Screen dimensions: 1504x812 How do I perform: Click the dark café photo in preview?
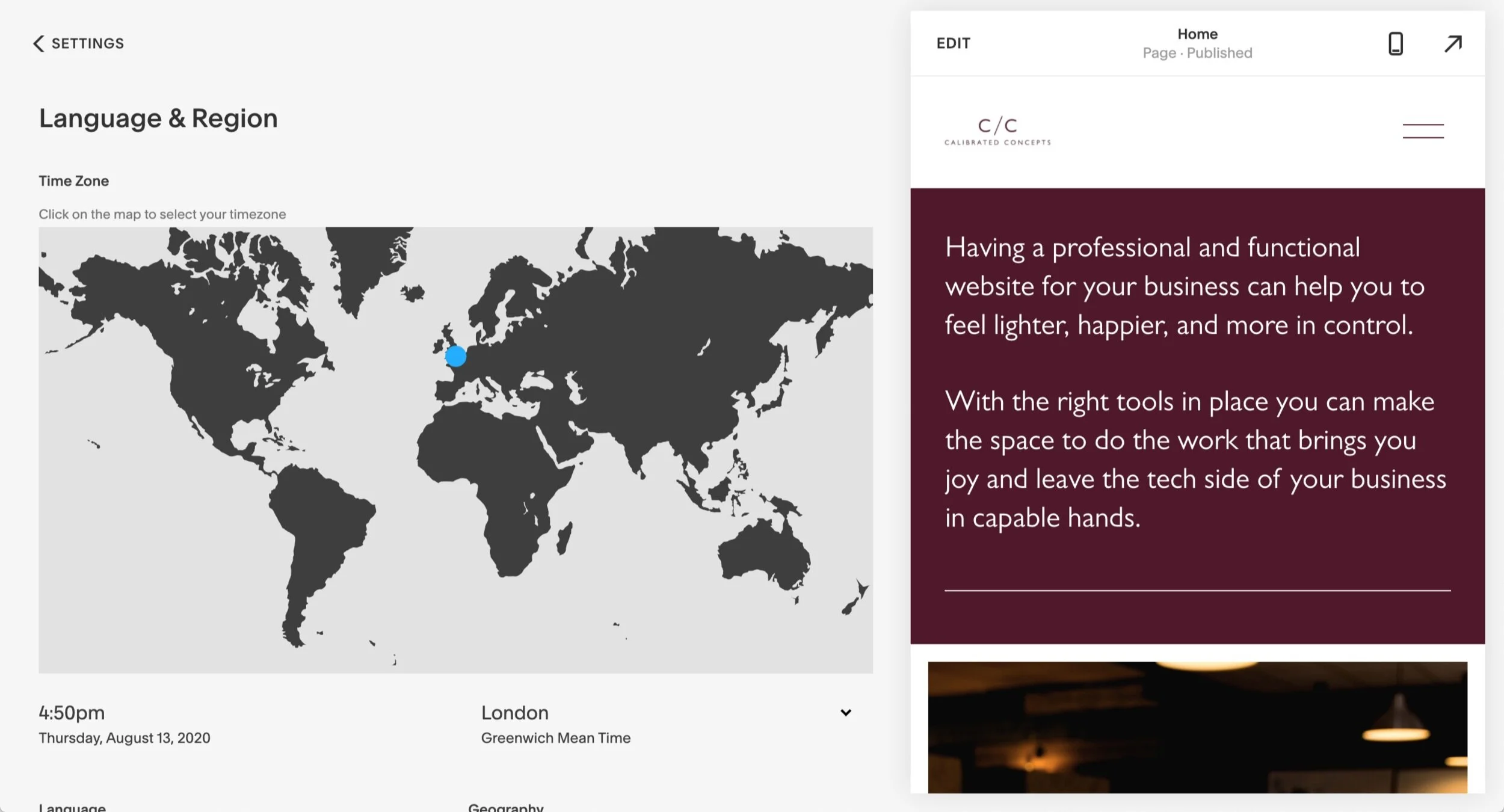click(x=1197, y=727)
